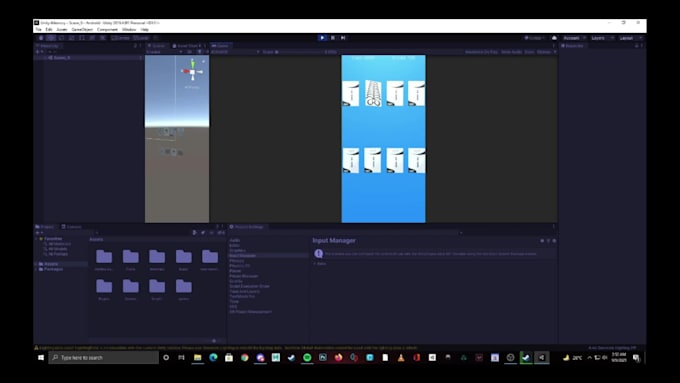Select the Assets folder in Project tree

(50, 264)
